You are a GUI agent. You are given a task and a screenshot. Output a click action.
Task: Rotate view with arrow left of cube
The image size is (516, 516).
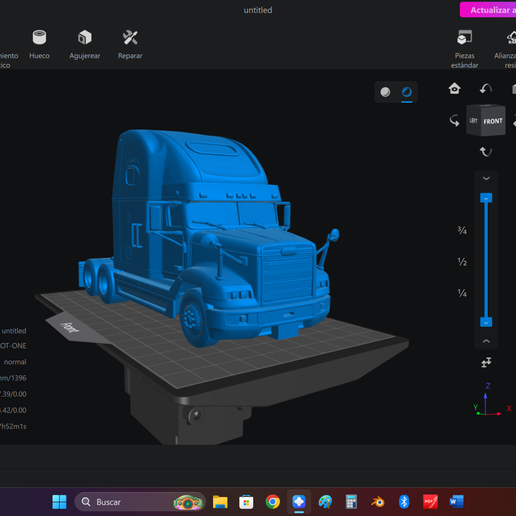pos(454,120)
